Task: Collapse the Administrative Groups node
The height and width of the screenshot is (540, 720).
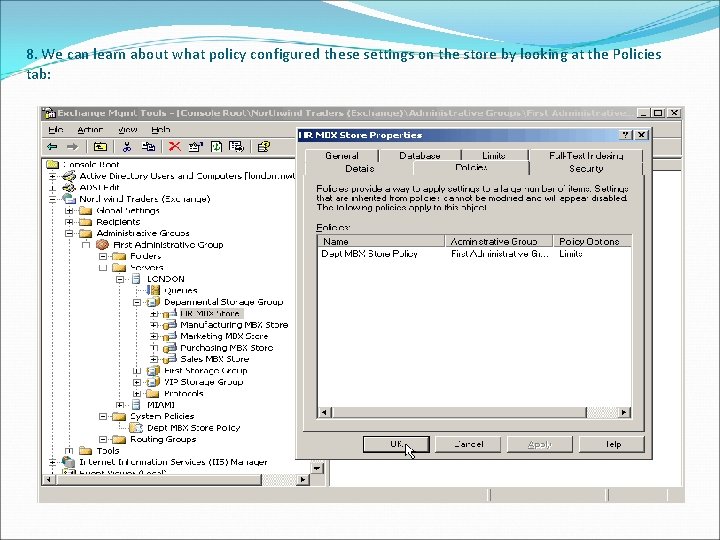Action: (x=69, y=233)
